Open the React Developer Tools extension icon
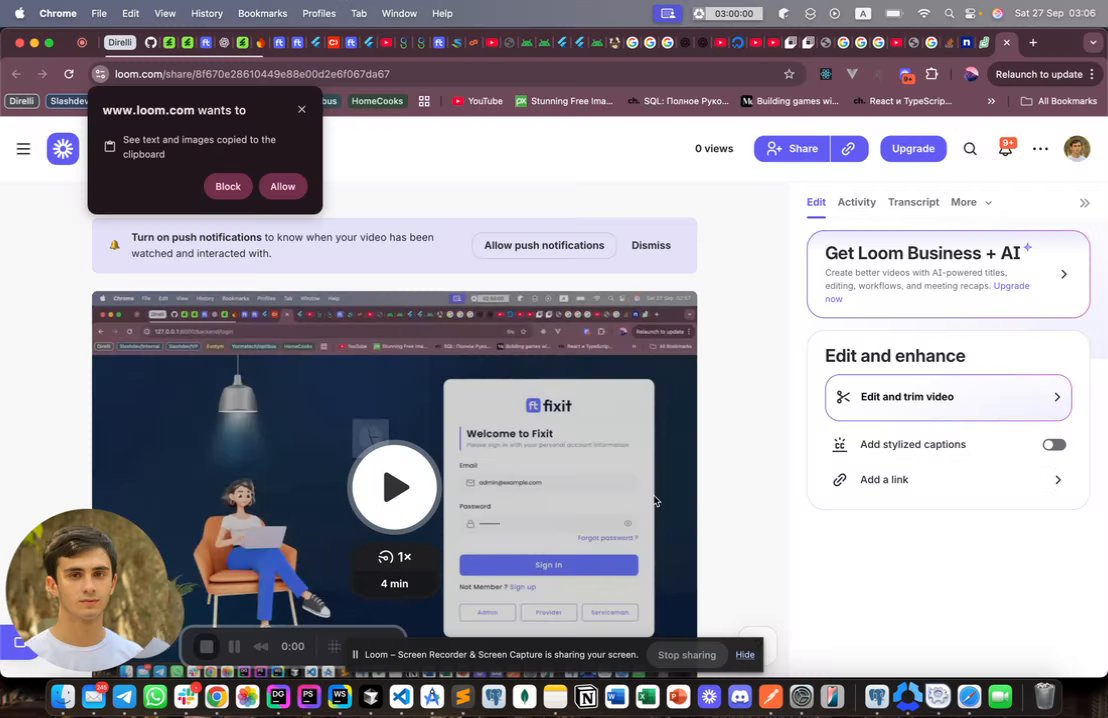The height and width of the screenshot is (718, 1108). [x=825, y=74]
